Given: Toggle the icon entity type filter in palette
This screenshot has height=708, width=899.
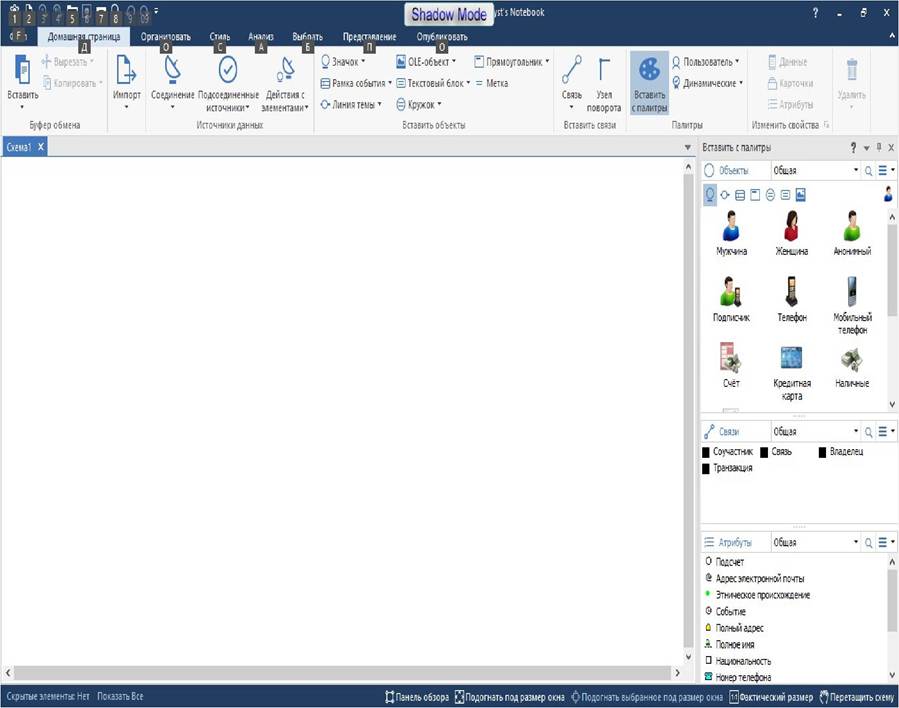Looking at the screenshot, I should click(710, 195).
